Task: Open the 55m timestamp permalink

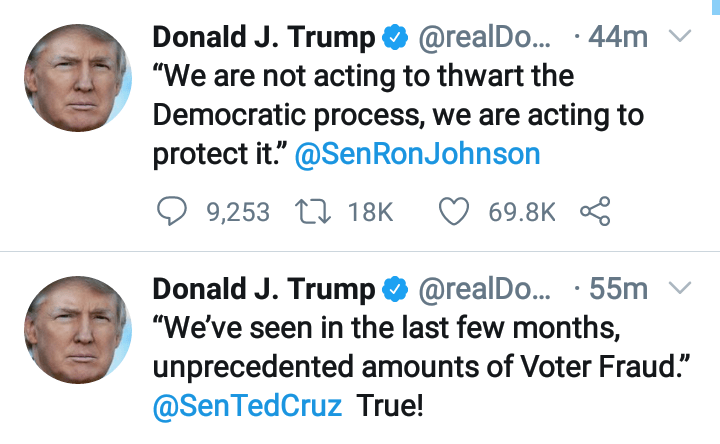Action: tap(619, 290)
